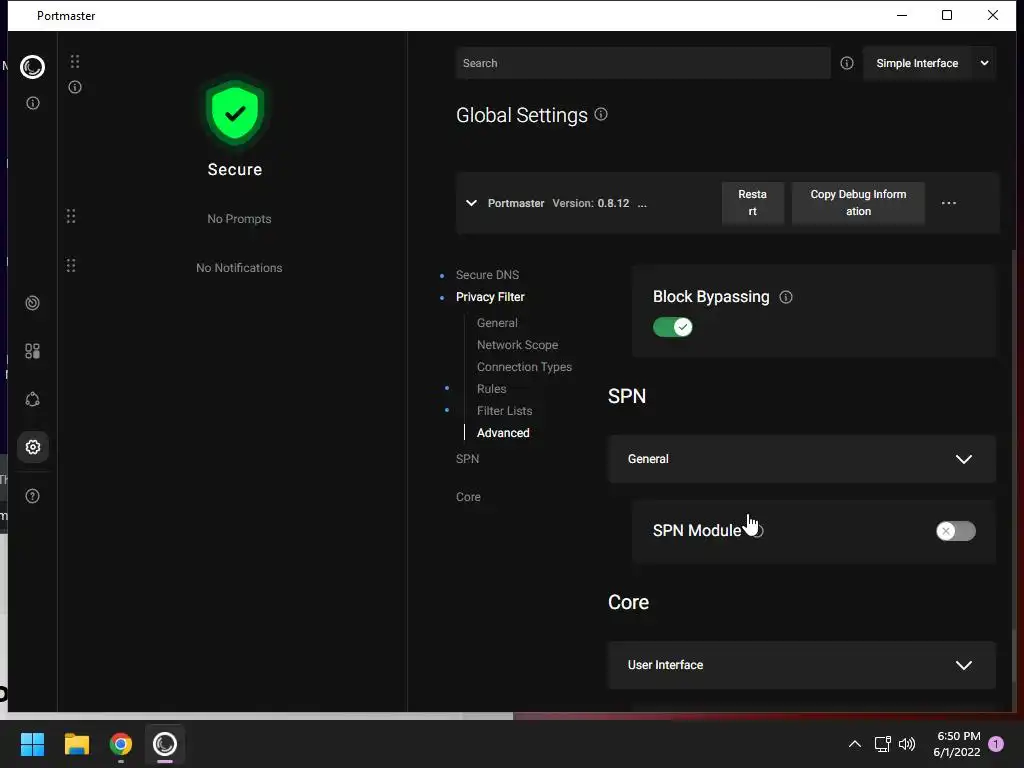Go to the Filter Lists subsection
Viewport: 1024px width, 768px height.
click(x=504, y=411)
